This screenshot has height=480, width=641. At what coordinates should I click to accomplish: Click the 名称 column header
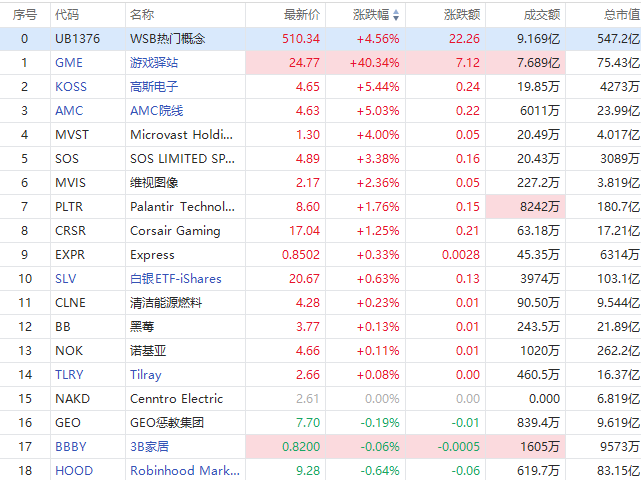(142, 15)
